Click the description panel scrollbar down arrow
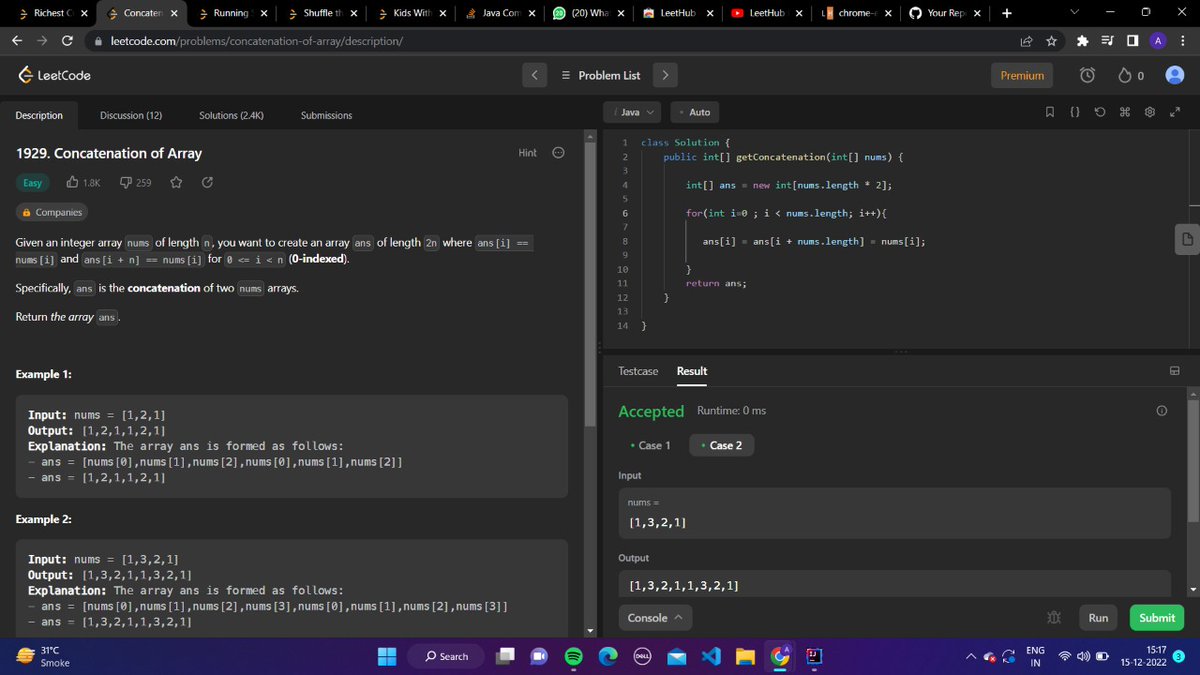The image size is (1200, 675). tap(590, 630)
